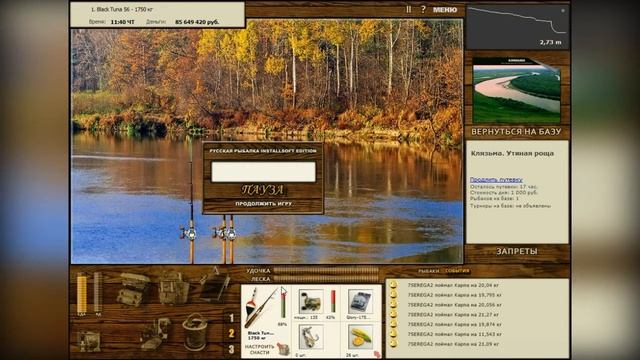
Task: Open the МЕНЮ menu
Action: [x=445, y=9]
